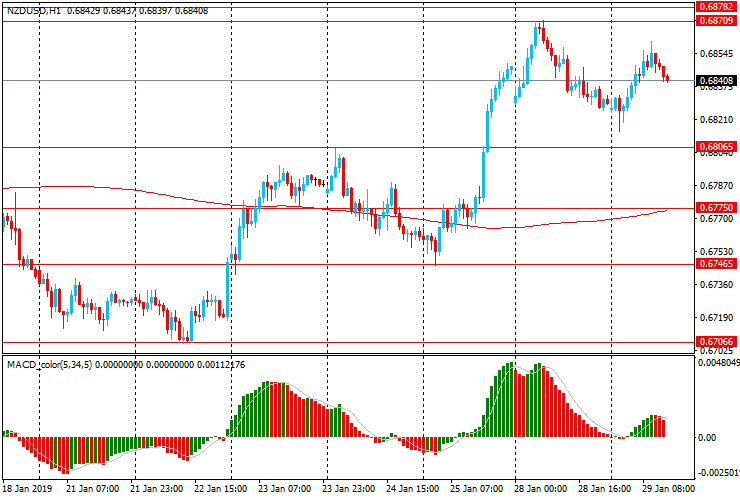This screenshot has height=500, width=740.
Task: Click the current price label 0.68408
Action: coord(716,80)
